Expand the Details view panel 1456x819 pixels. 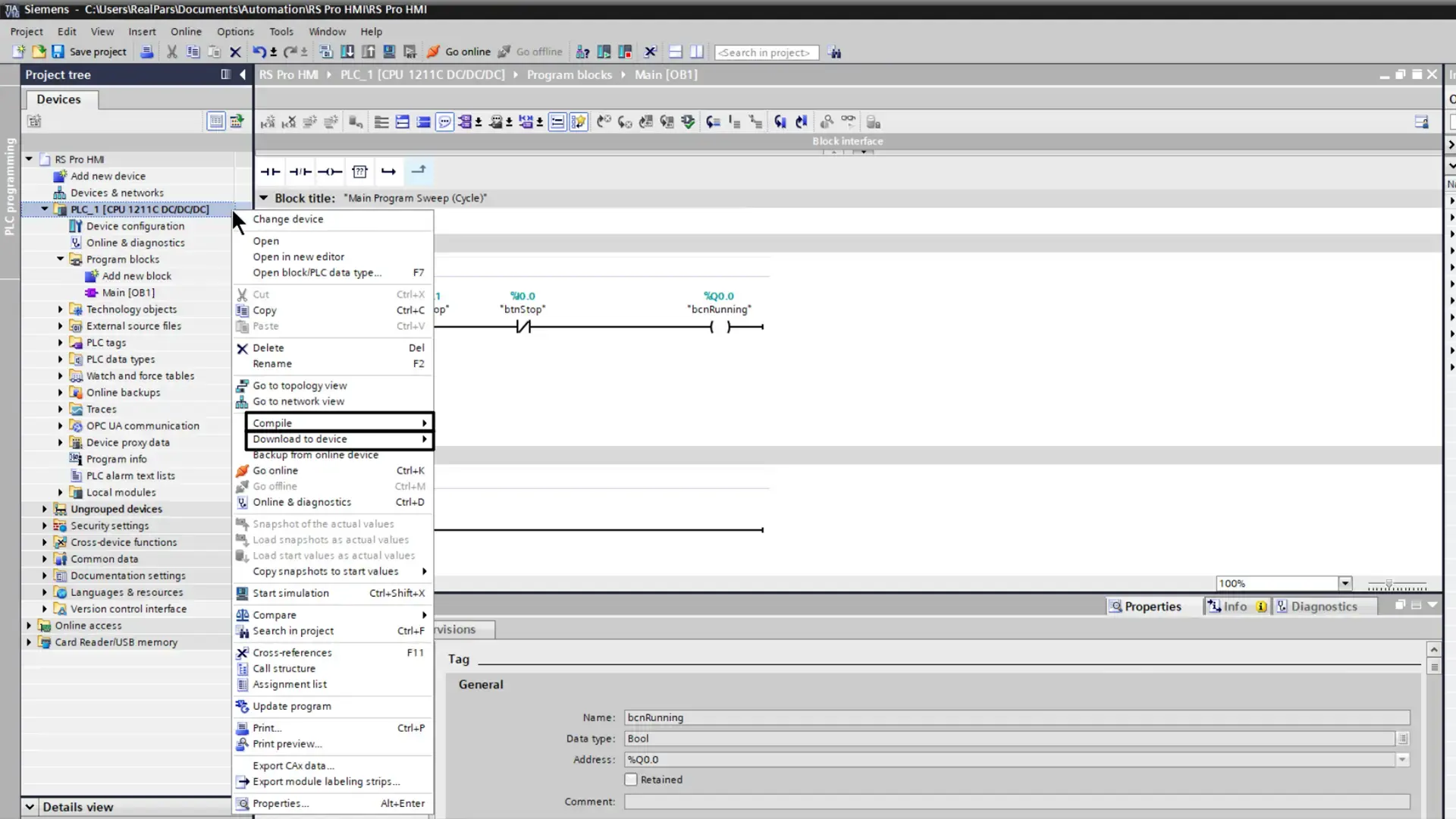click(x=30, y=807)
